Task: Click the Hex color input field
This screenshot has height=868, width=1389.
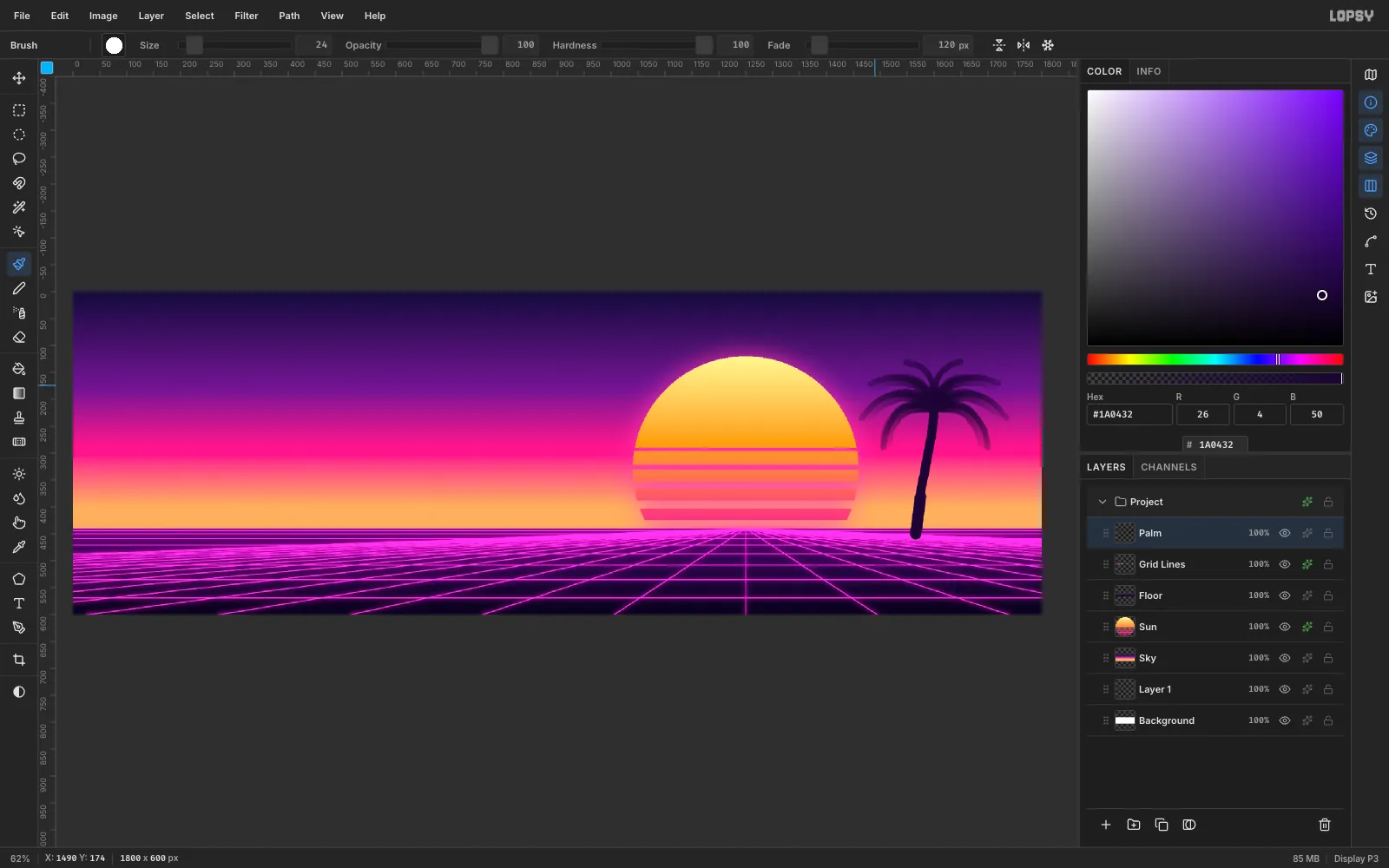Action: coord(1129,414)
